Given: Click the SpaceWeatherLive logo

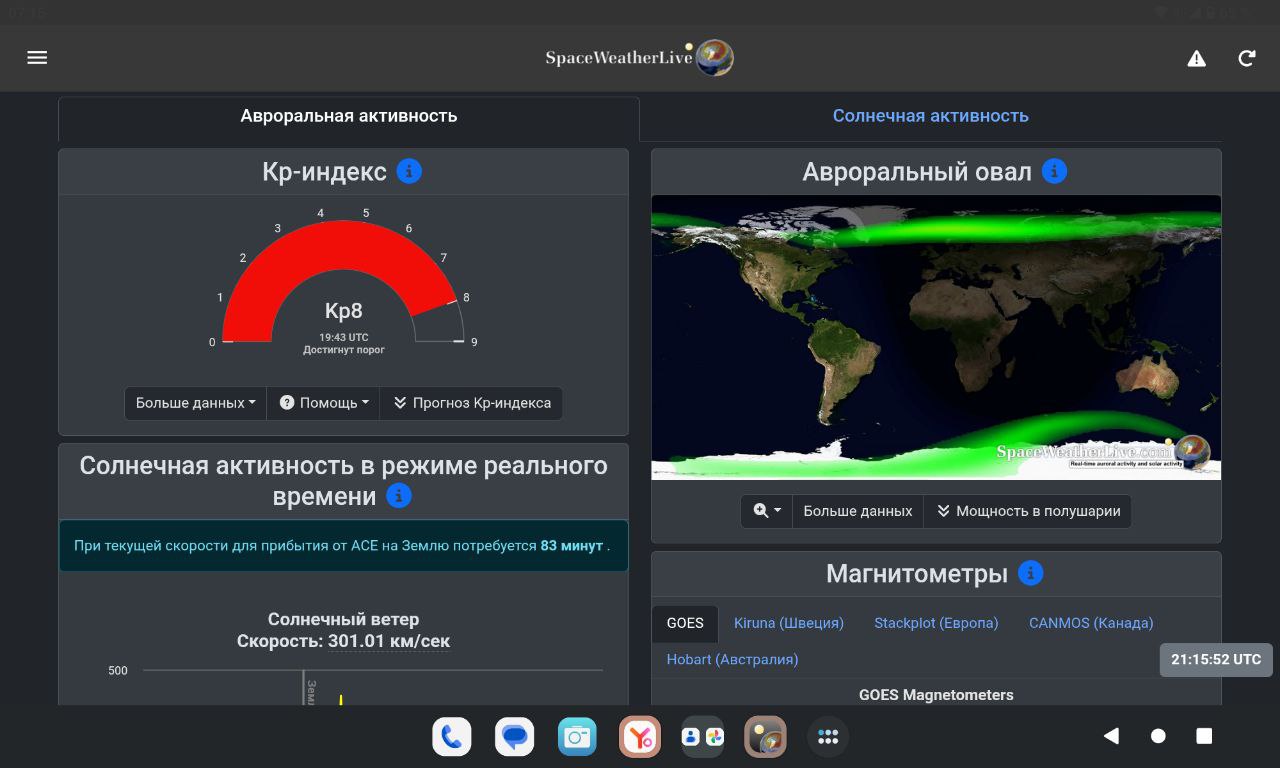Looking at the screenshot, I should (639, 58).
